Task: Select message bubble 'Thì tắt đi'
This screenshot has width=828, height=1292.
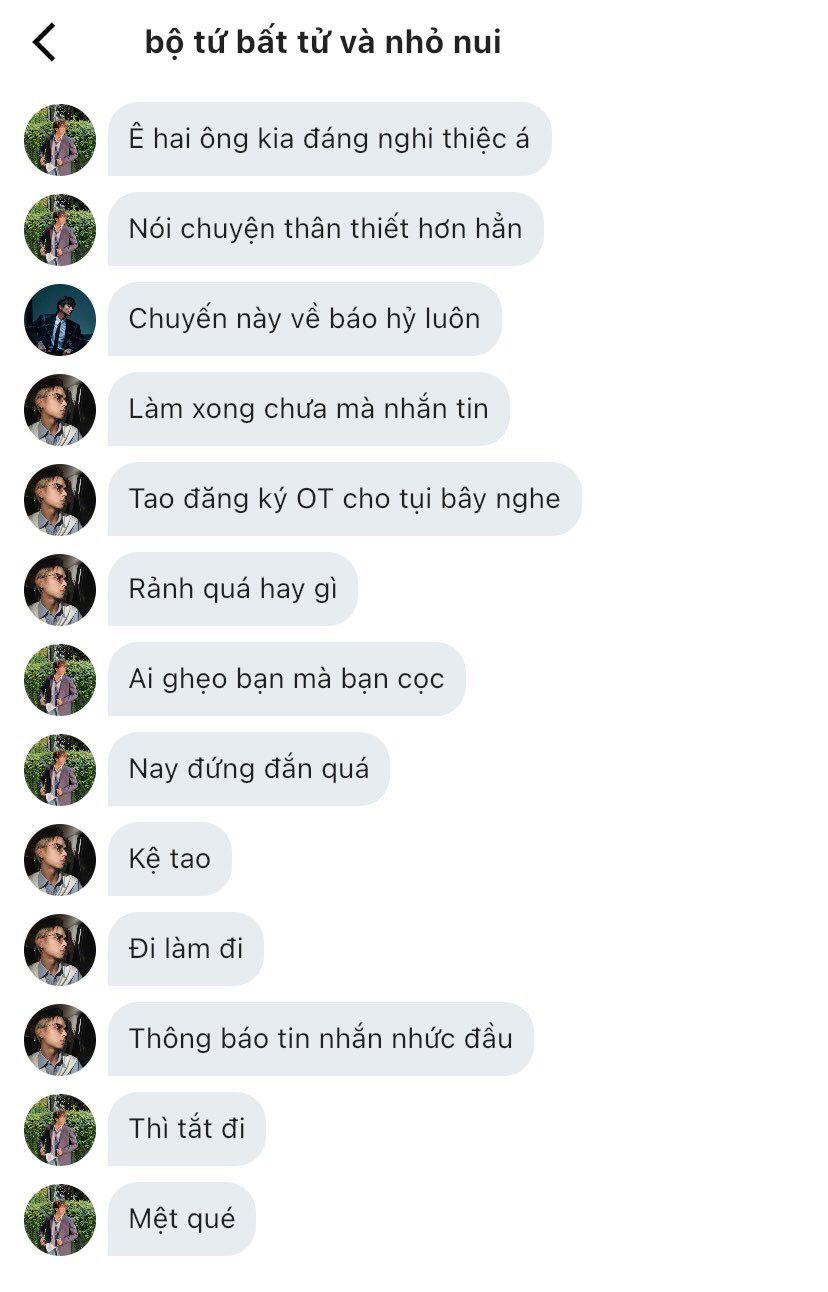Action: point(187,1129)
